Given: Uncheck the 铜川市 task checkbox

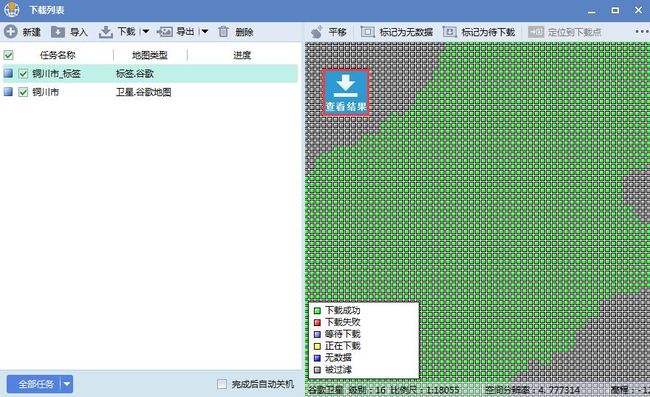Looking at the screenshot, I should [x=23, y=92].
